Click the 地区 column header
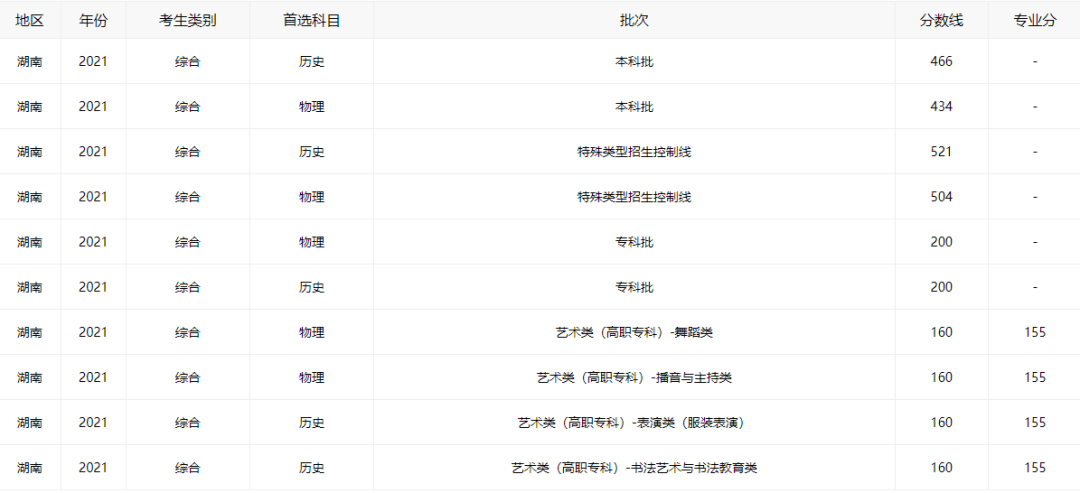Screen dimensions: 1080x493 point(30,20)
